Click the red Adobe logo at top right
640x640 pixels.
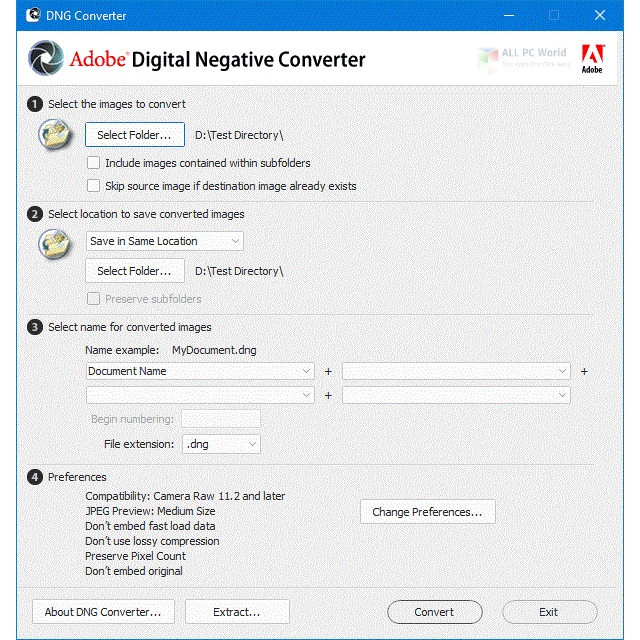click(592, 58)
